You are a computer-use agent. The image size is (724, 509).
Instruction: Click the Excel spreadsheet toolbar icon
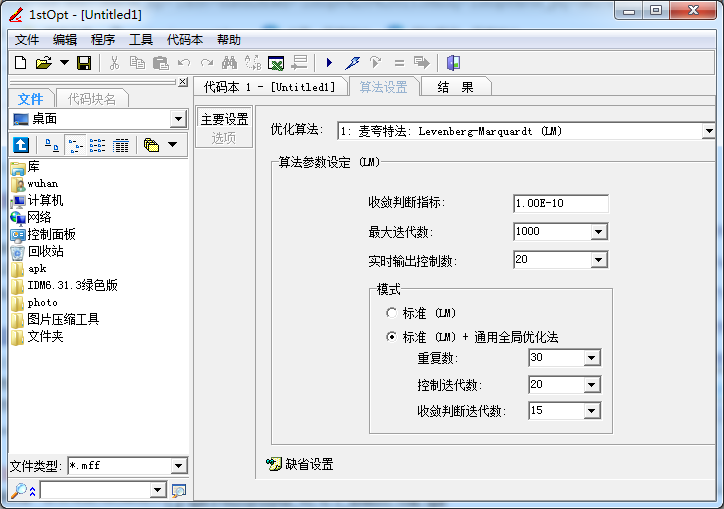276,62
